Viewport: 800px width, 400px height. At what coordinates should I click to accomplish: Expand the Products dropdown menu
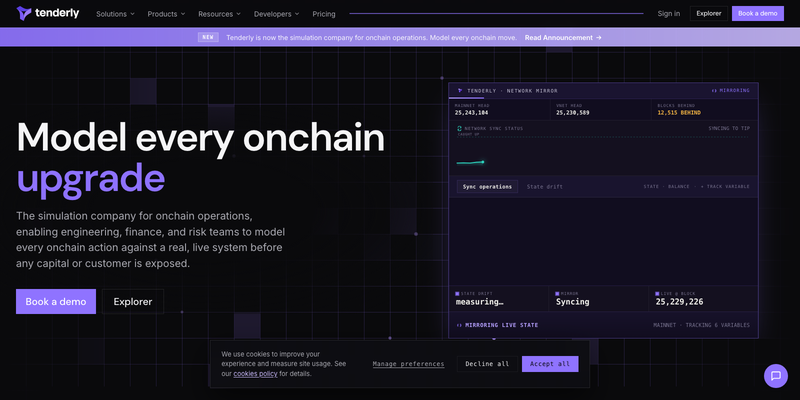[166, 14]
